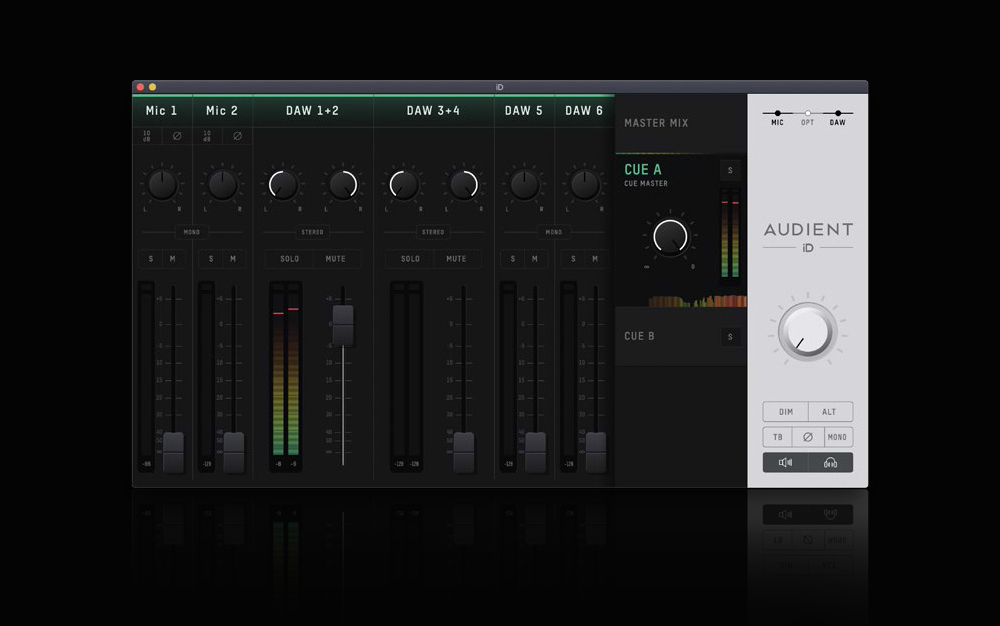The height and width of the screenshot is (626, 1000).
Task: Click SOLO on DAW 3+4
Action: tap(410, 259)
